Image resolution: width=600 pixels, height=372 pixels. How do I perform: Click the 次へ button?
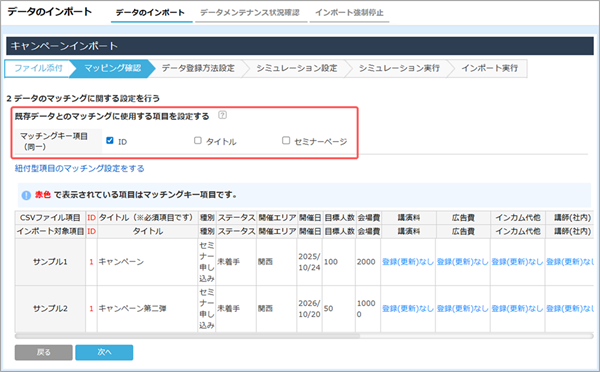tap(104, 352)
